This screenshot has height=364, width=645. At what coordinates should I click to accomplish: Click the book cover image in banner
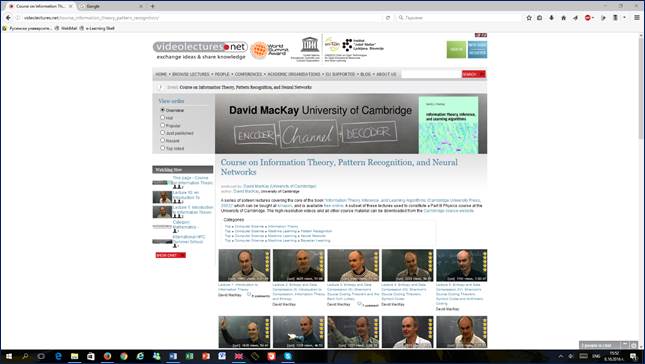(448, 125)
